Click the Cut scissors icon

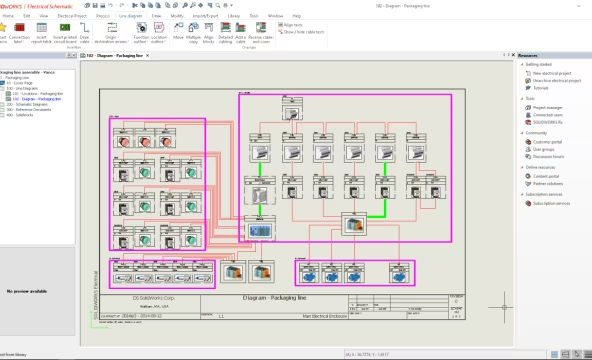coord(135,6)
